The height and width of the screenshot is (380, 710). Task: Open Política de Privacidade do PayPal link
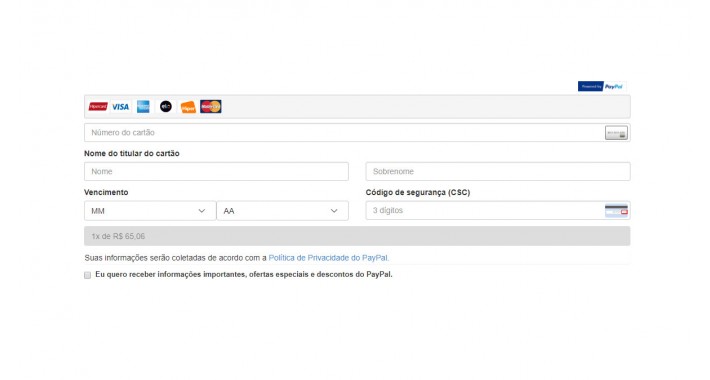[328, 258]
